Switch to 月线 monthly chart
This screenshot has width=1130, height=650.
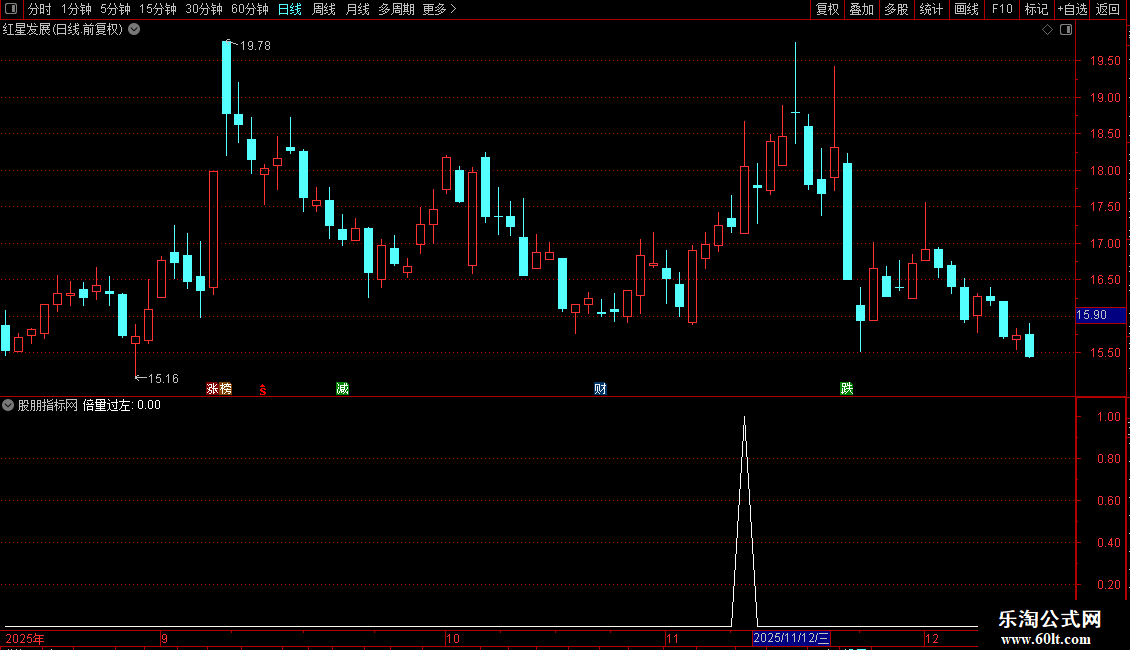pyautogui.click(x=357, y=9)
